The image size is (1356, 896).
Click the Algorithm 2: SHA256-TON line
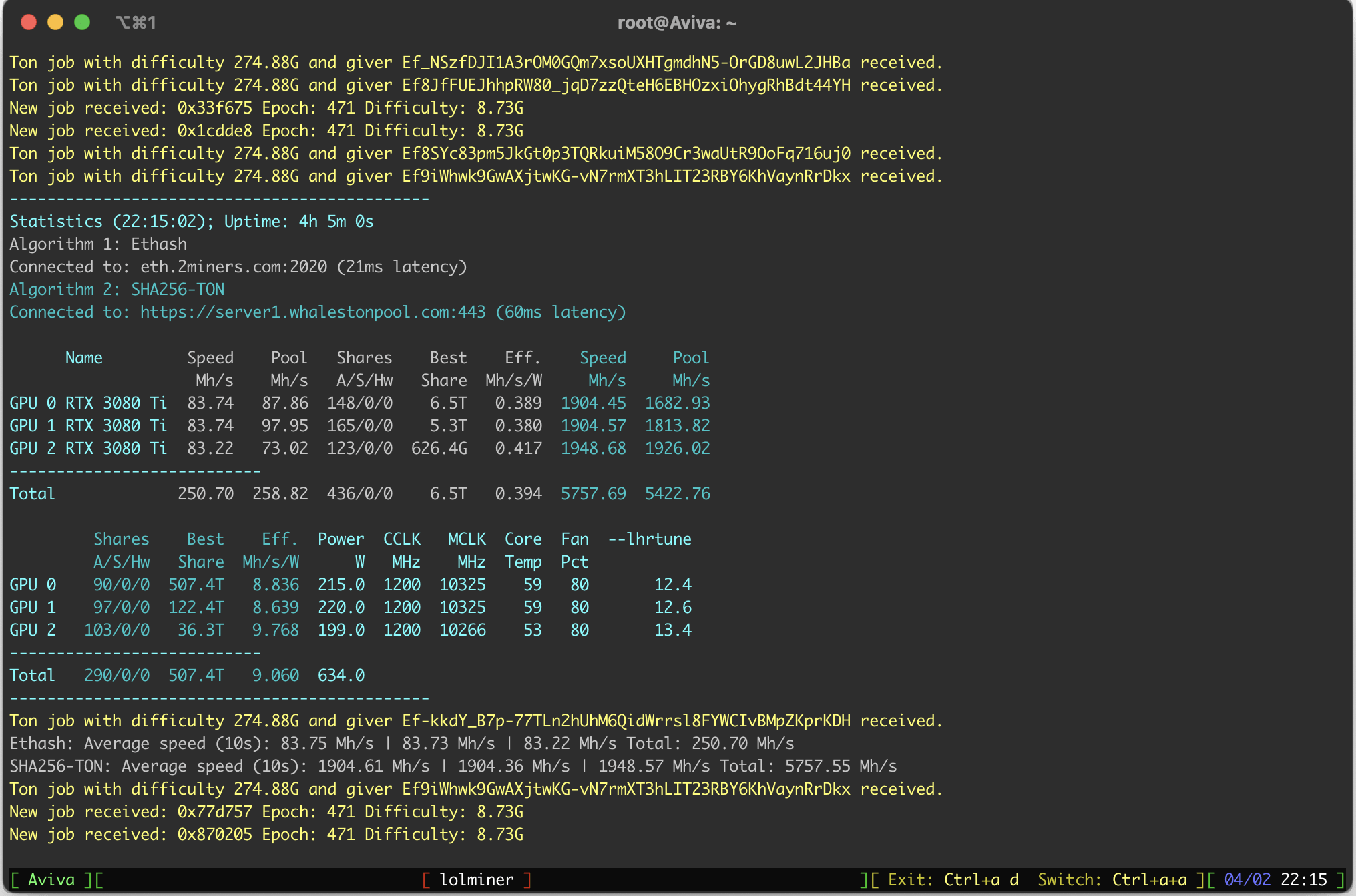117,290
